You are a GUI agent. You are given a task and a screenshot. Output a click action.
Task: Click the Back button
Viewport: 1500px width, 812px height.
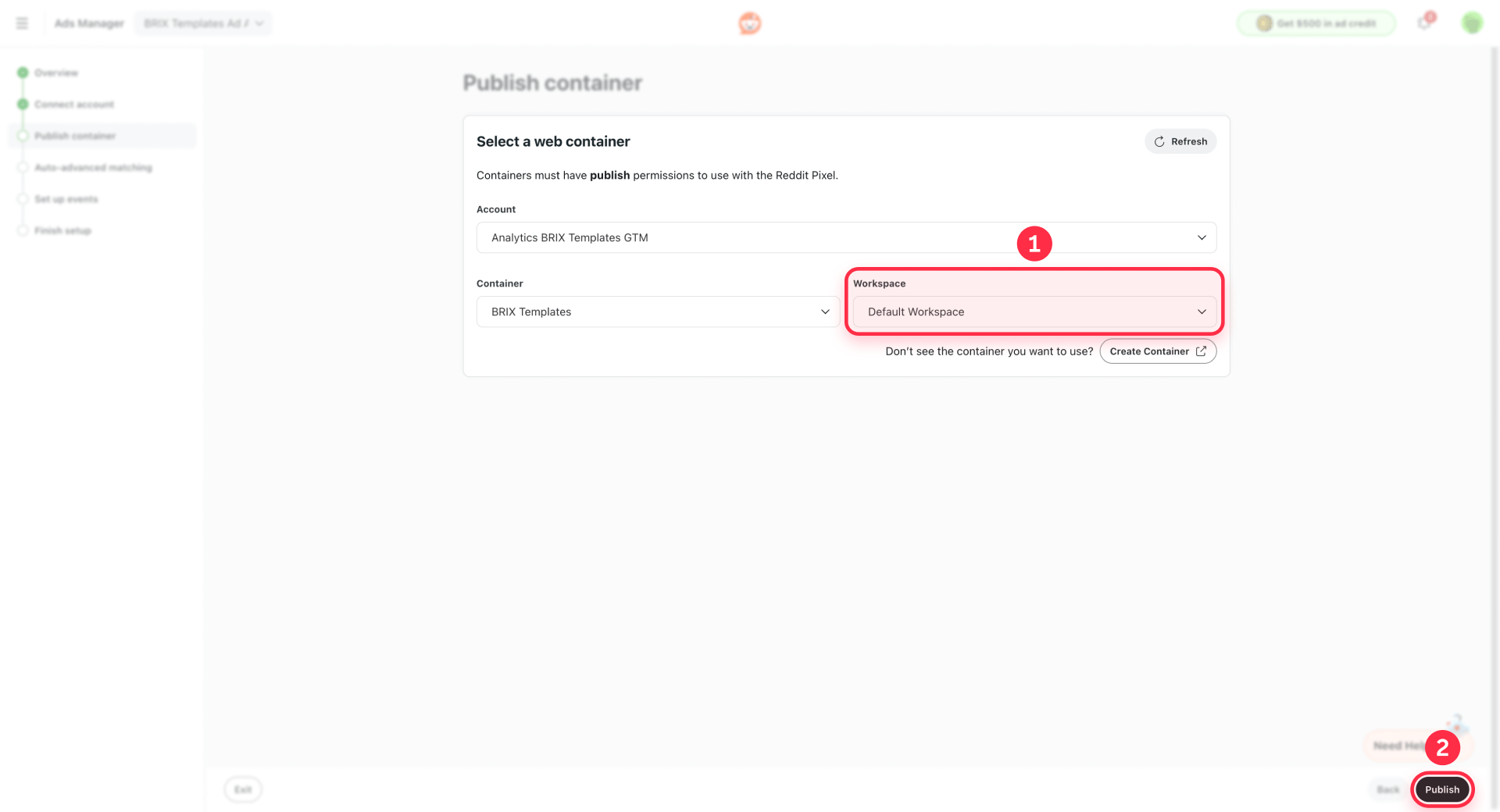coord(1388,789)
